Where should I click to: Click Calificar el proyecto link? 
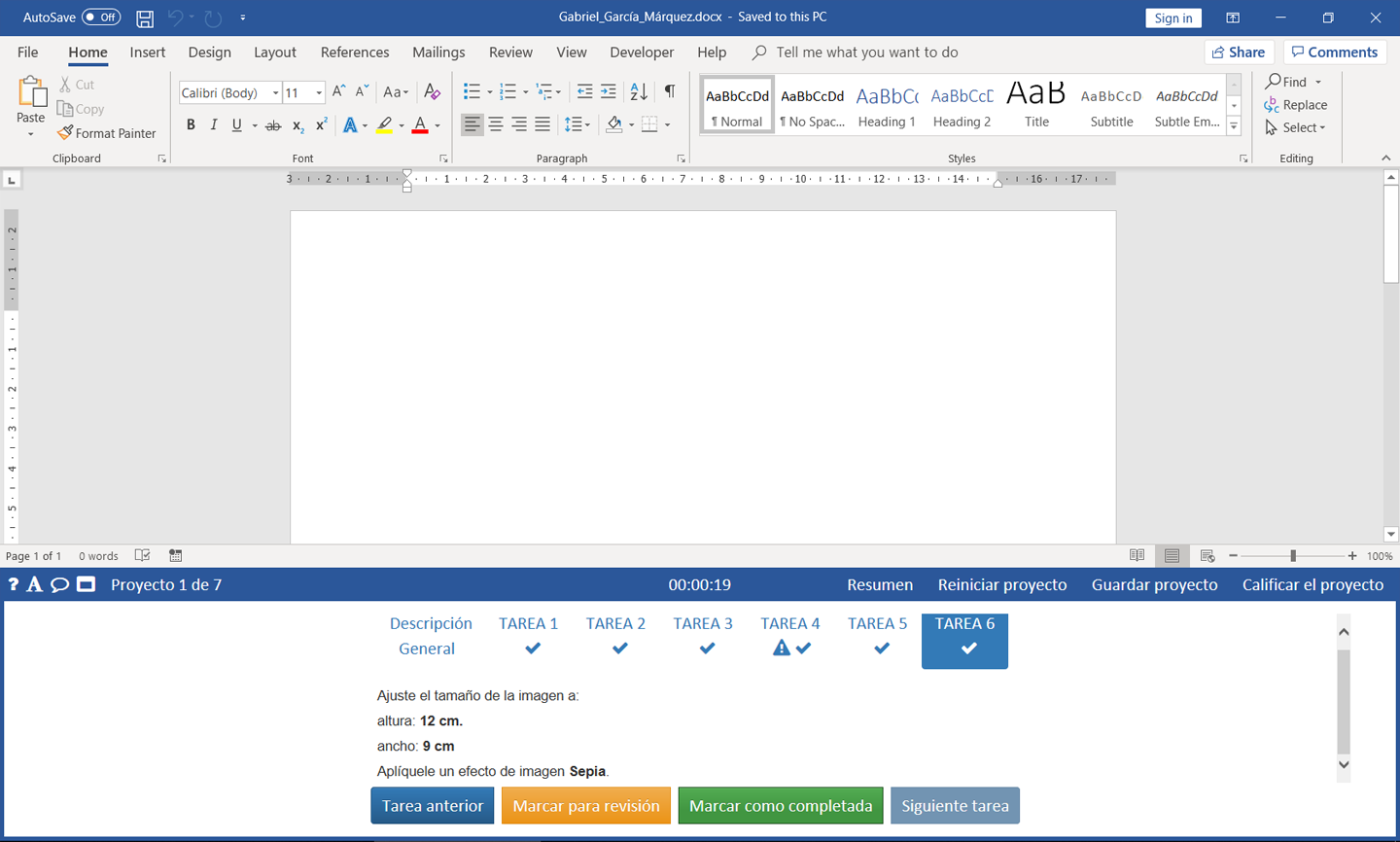click(1312, 584)
